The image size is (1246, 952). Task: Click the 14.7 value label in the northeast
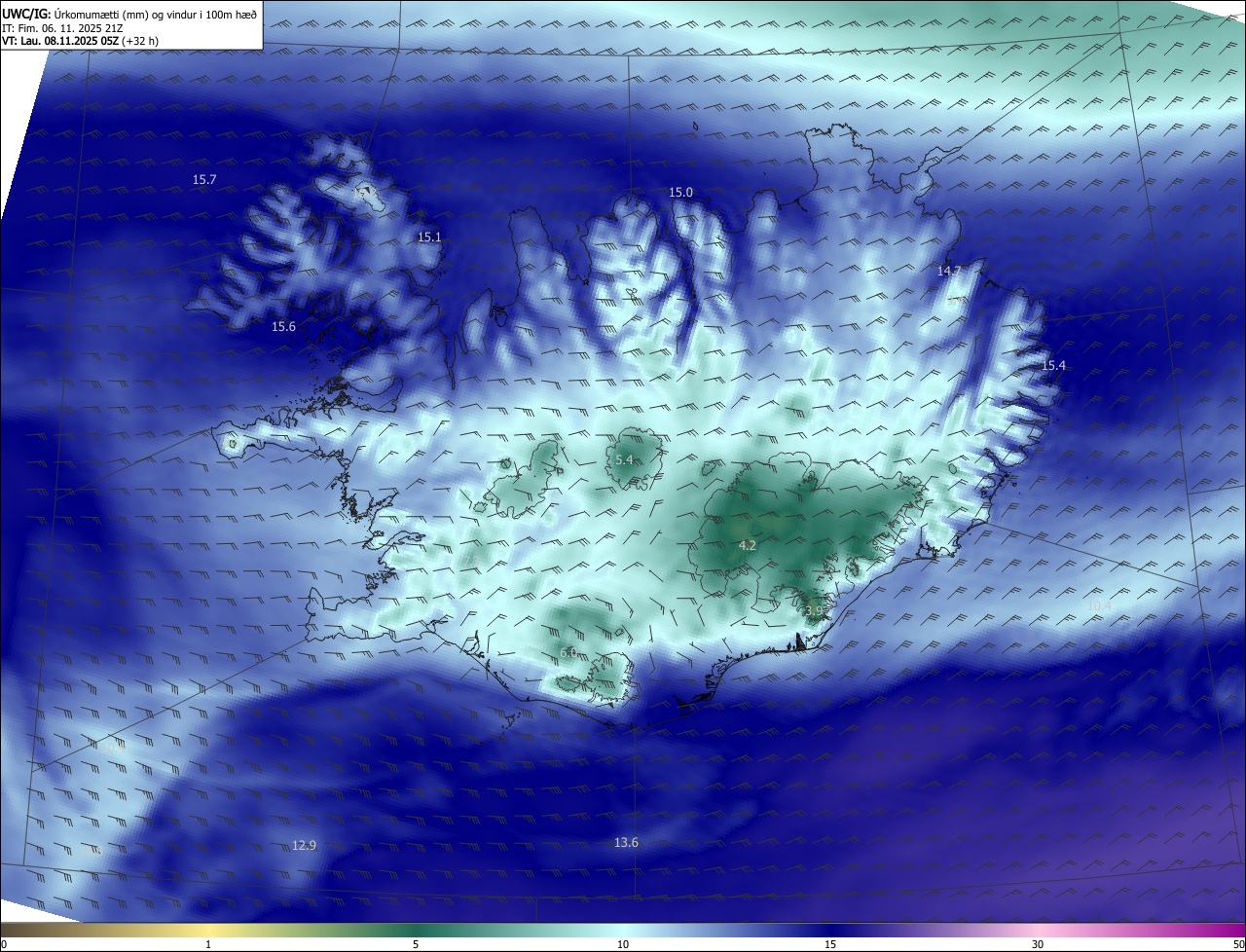pos(949,271)
